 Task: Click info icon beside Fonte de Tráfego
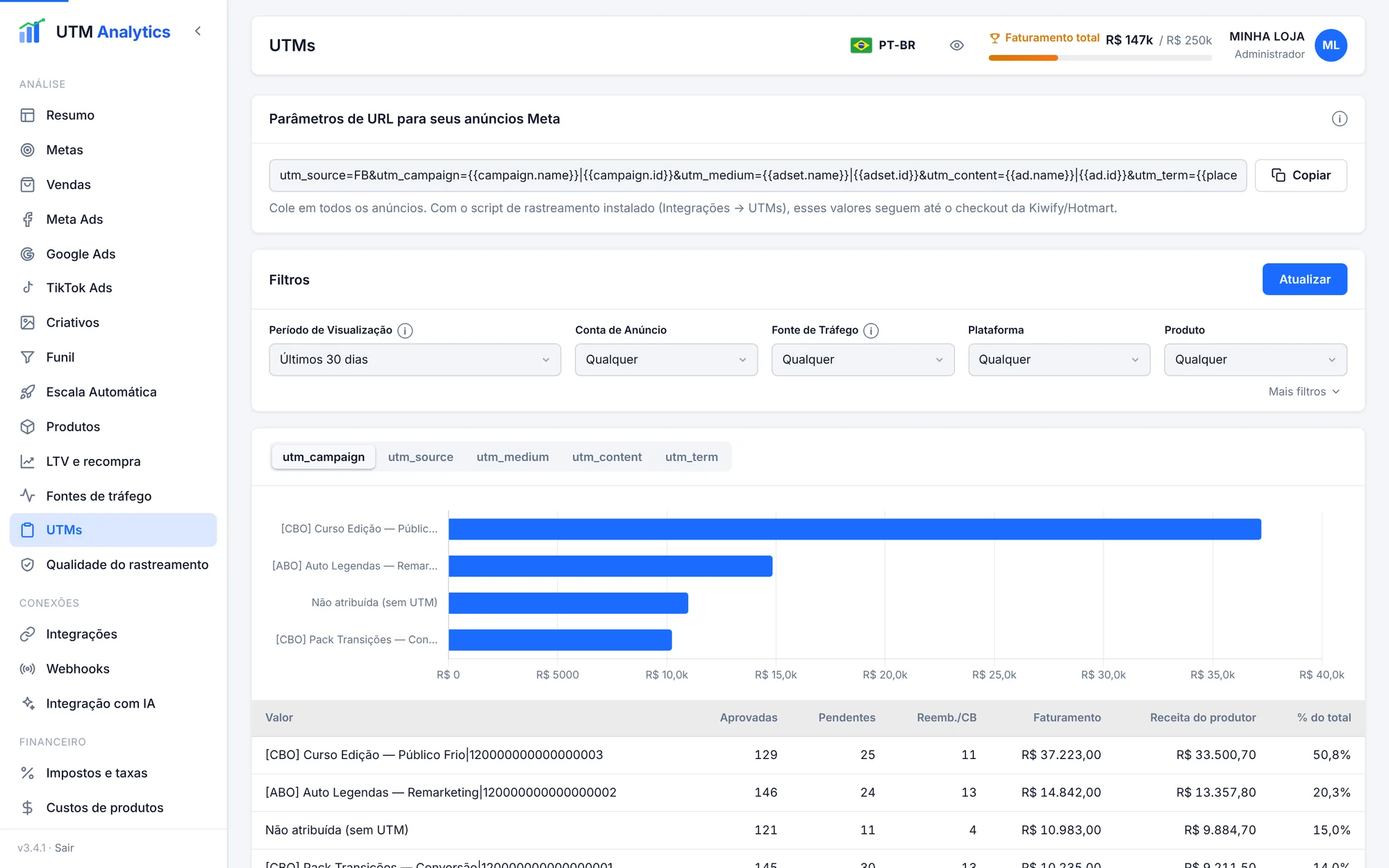pos(871,331)
